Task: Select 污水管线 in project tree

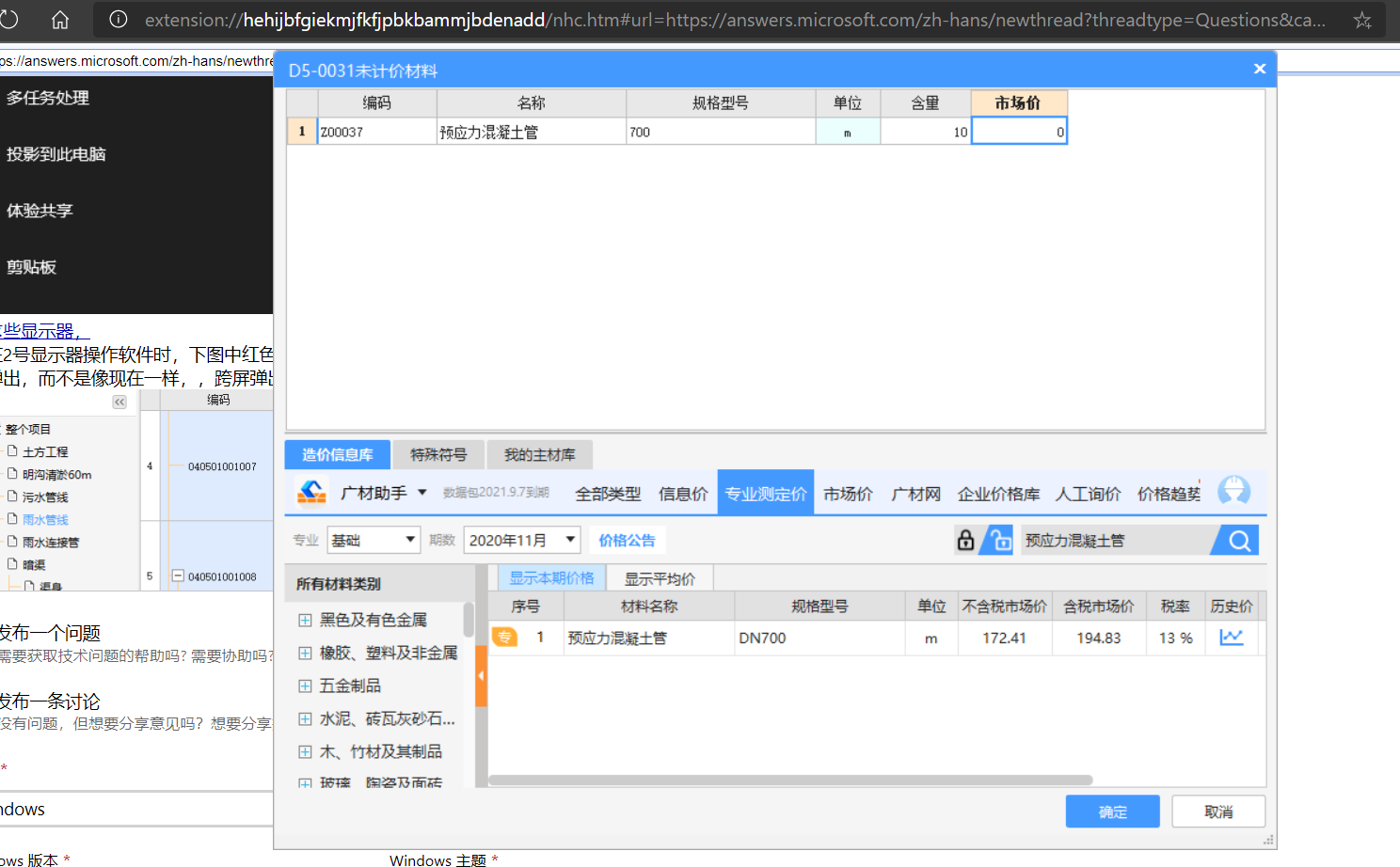Action: (x=45, y=497)
